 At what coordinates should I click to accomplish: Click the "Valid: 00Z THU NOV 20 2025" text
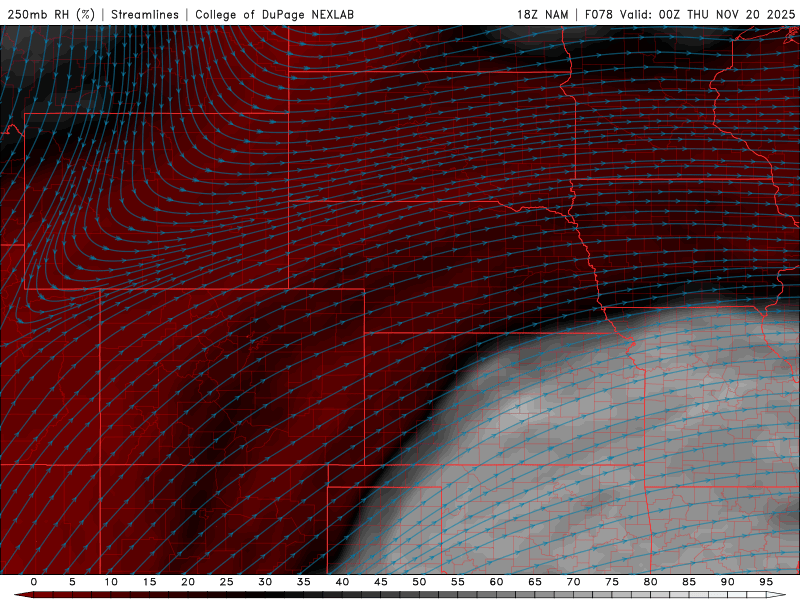pyautogui.click(x=707, y=15)
